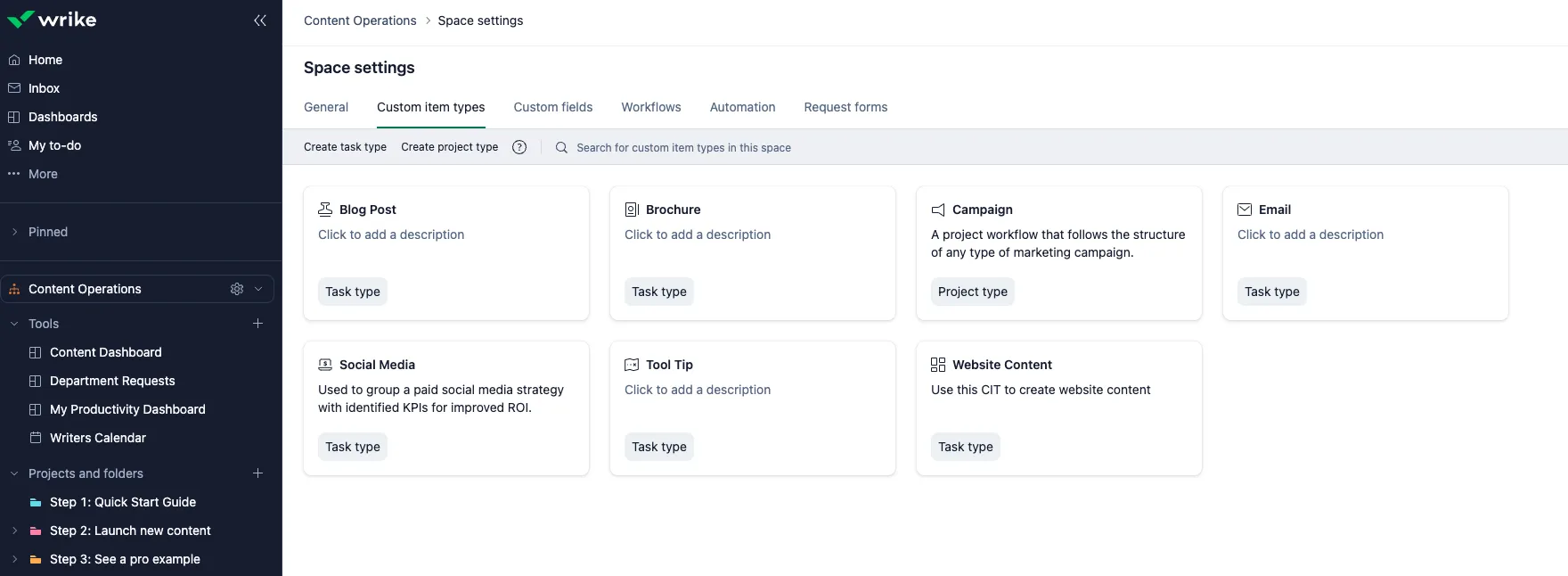Screen dimensions: 1568x576
Task: Add description to Brochure card
Action: (x=698, y=235)
